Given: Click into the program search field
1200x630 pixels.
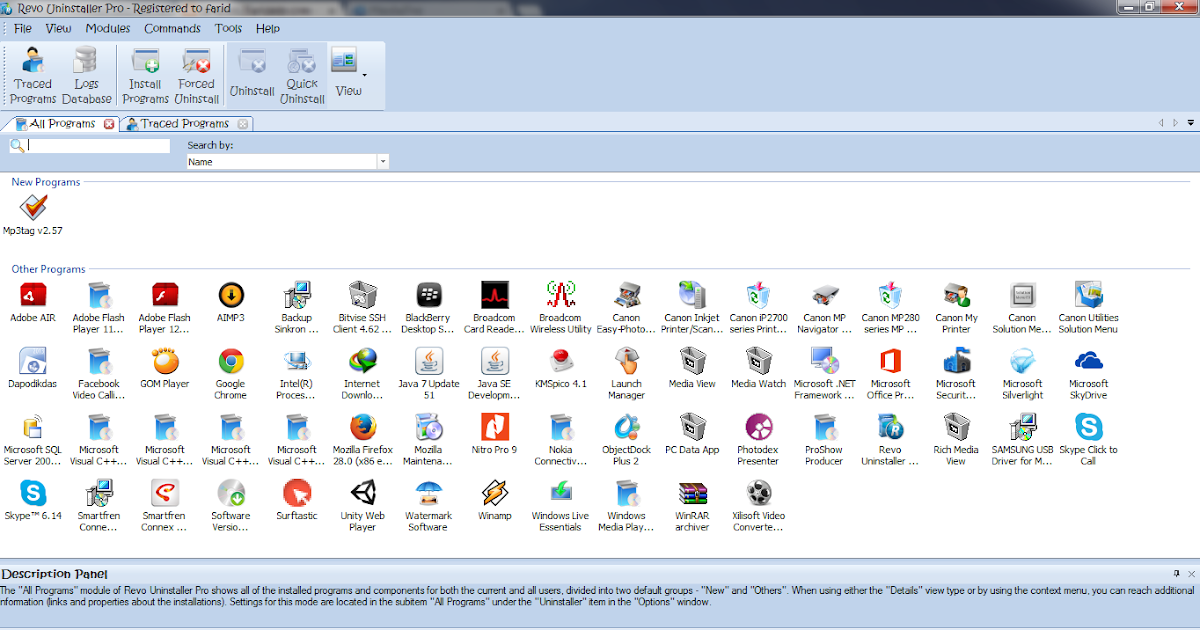Looking at the screenshot, I should [x=98, y=146].
